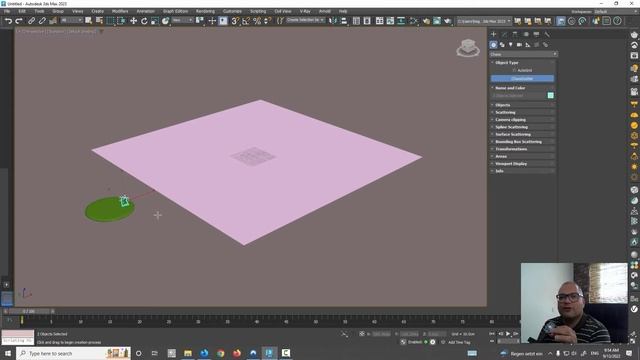Click the Redo arrow in main toolbar

tap(19, 21)
